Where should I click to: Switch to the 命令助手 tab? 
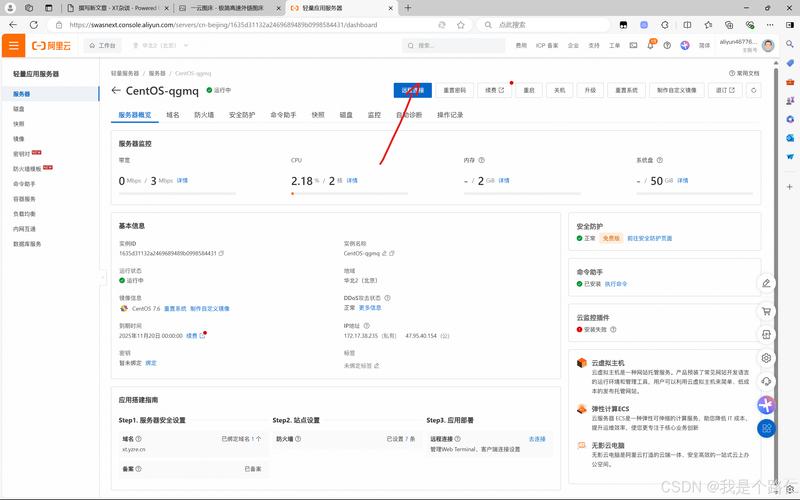pyautogui.click(x=284, y=115)
